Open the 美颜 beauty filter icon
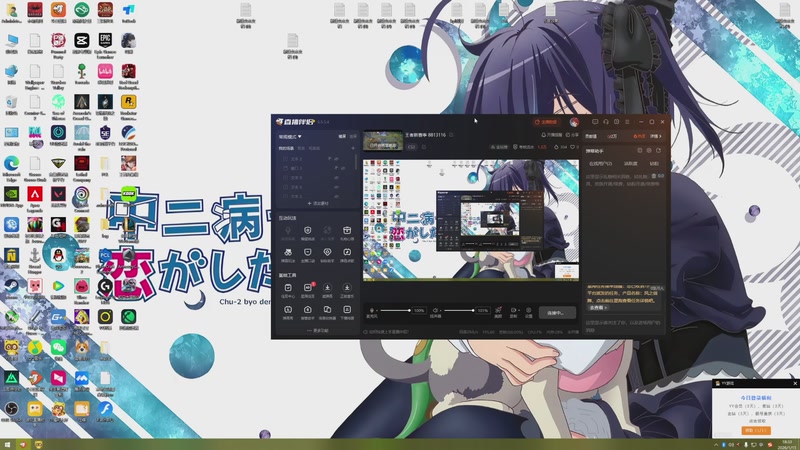The height and width of the screenshot is (450, 800). [x=498, y=310]
